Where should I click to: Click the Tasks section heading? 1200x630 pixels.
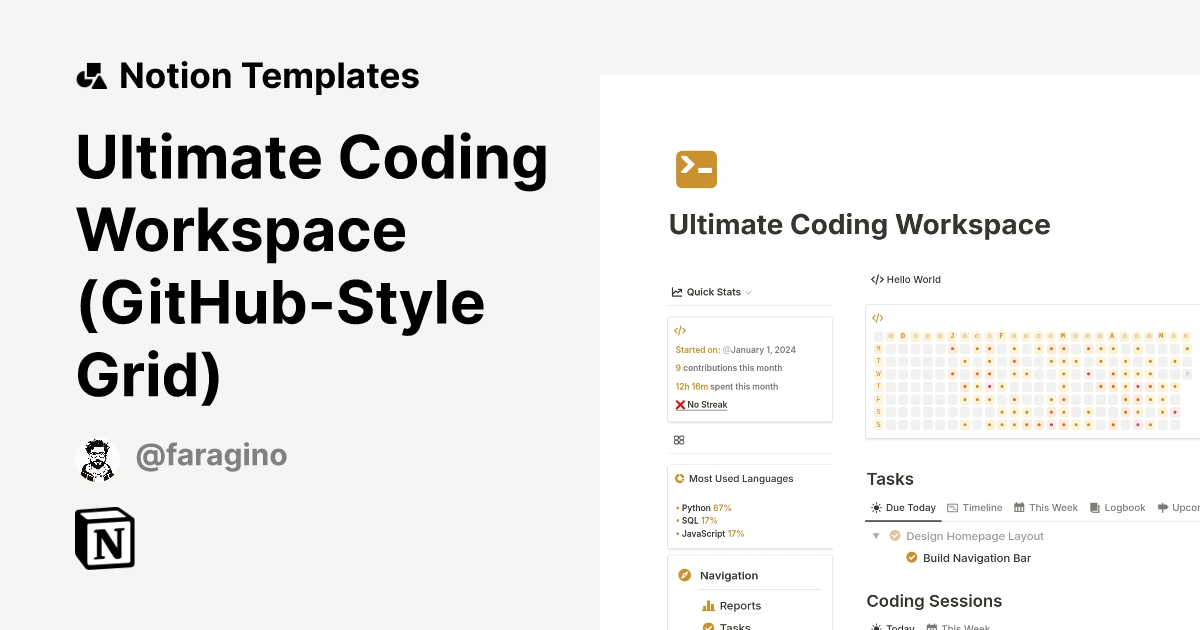890,479
